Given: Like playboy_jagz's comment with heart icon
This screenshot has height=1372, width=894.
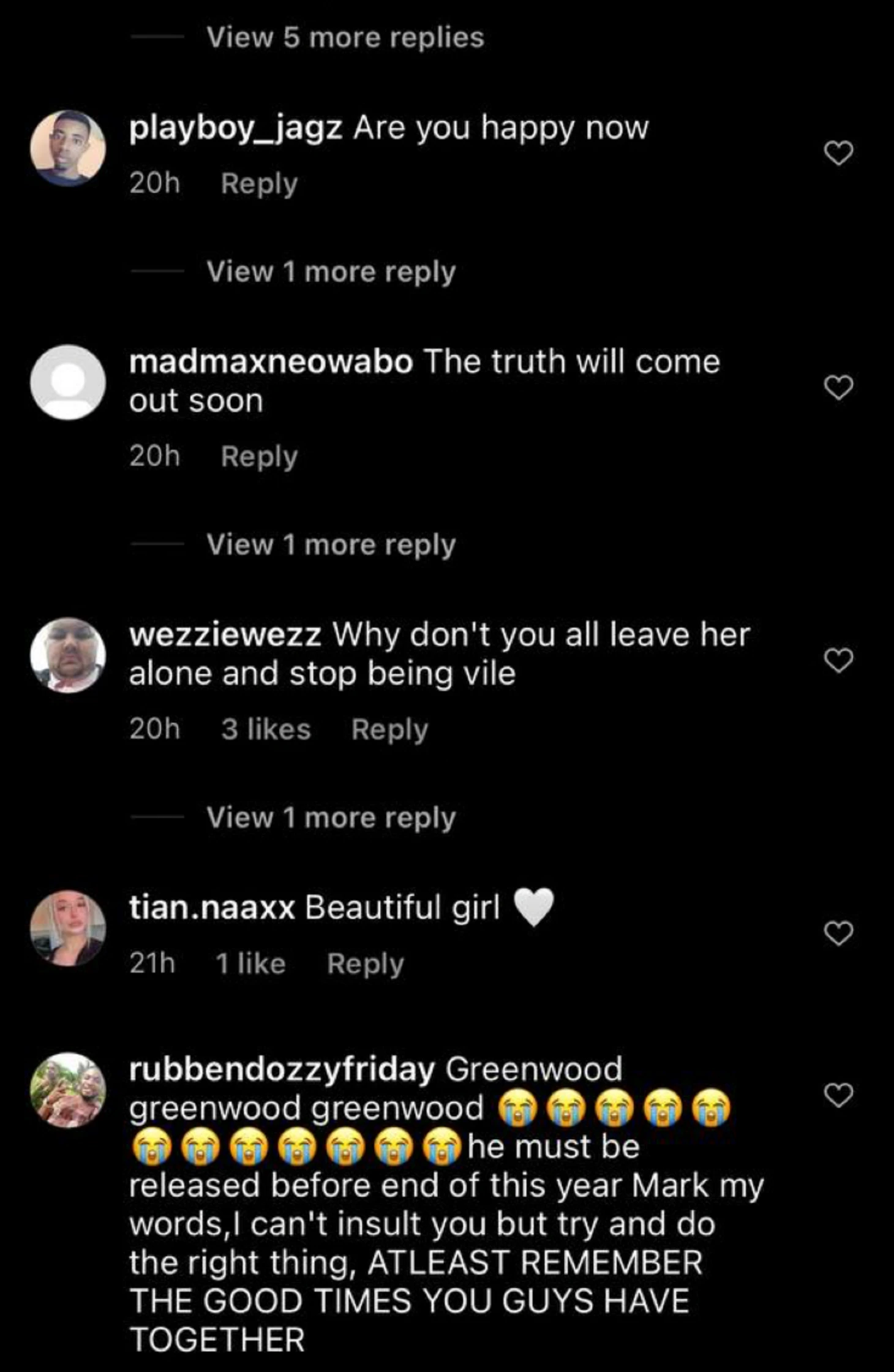Looking at the screenshot, I should [x=838, y=153].
